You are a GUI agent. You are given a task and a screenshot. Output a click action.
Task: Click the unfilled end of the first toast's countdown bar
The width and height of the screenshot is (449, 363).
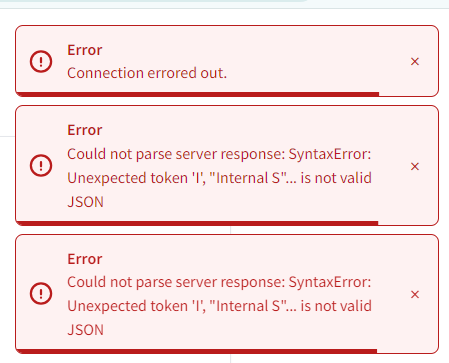pos(408,94)
